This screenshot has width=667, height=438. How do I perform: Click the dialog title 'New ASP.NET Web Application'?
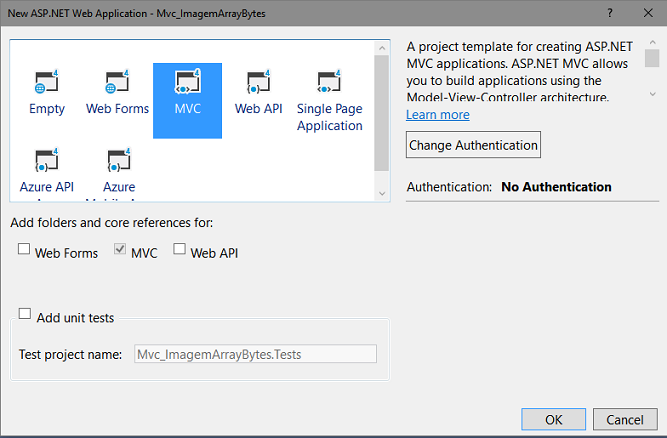pyautogui.click(x=77, y=13)
